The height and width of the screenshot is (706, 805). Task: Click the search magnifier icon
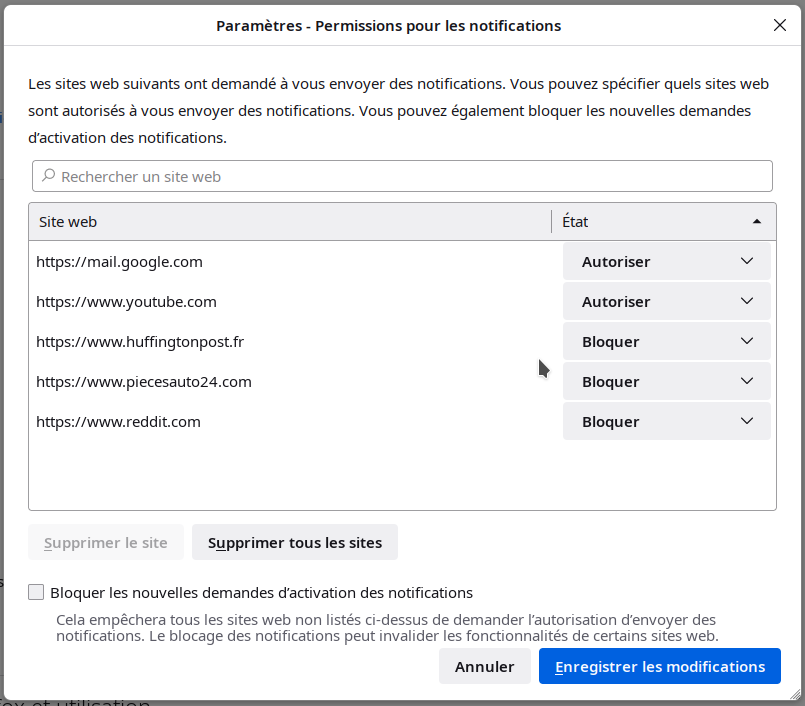coord(48,176)
